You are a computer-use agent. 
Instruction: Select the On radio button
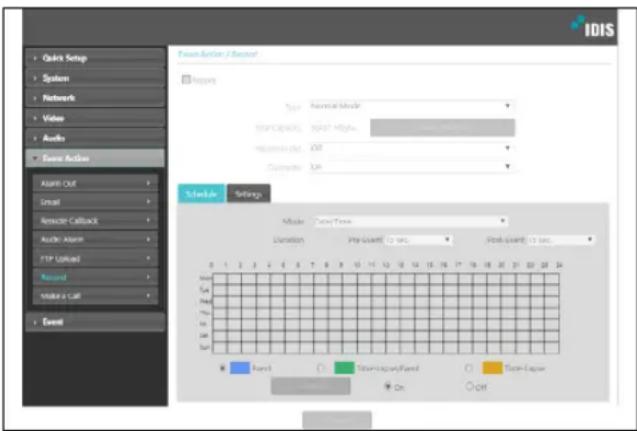[x=388, y=386]
